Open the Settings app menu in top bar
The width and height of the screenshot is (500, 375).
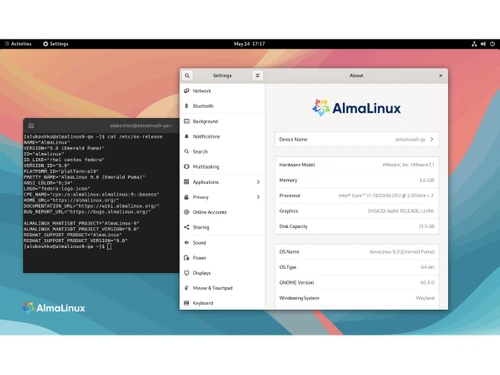[56, 44]
